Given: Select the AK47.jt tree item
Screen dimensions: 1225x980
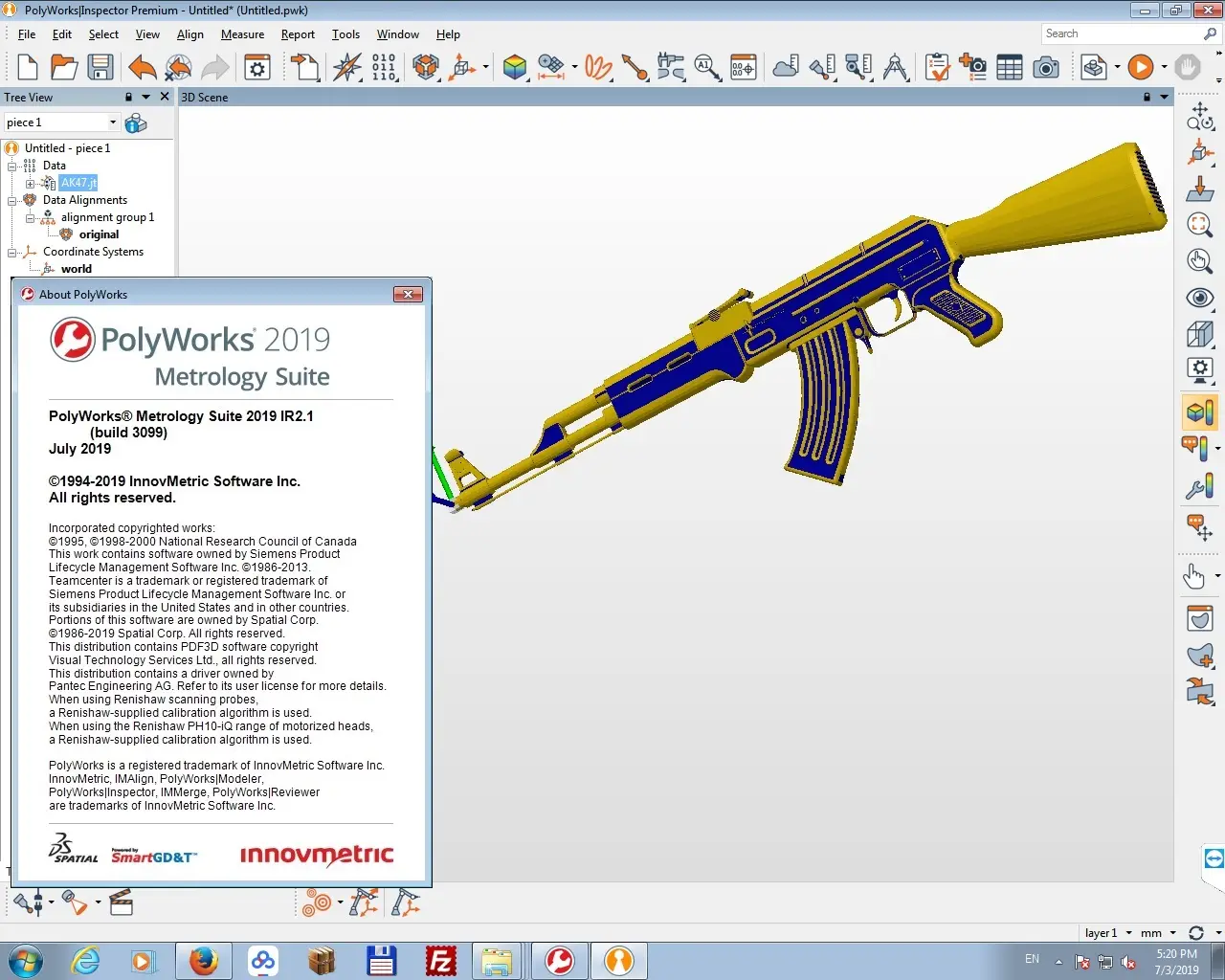Looking at the screenshot, I should (78, 183).
